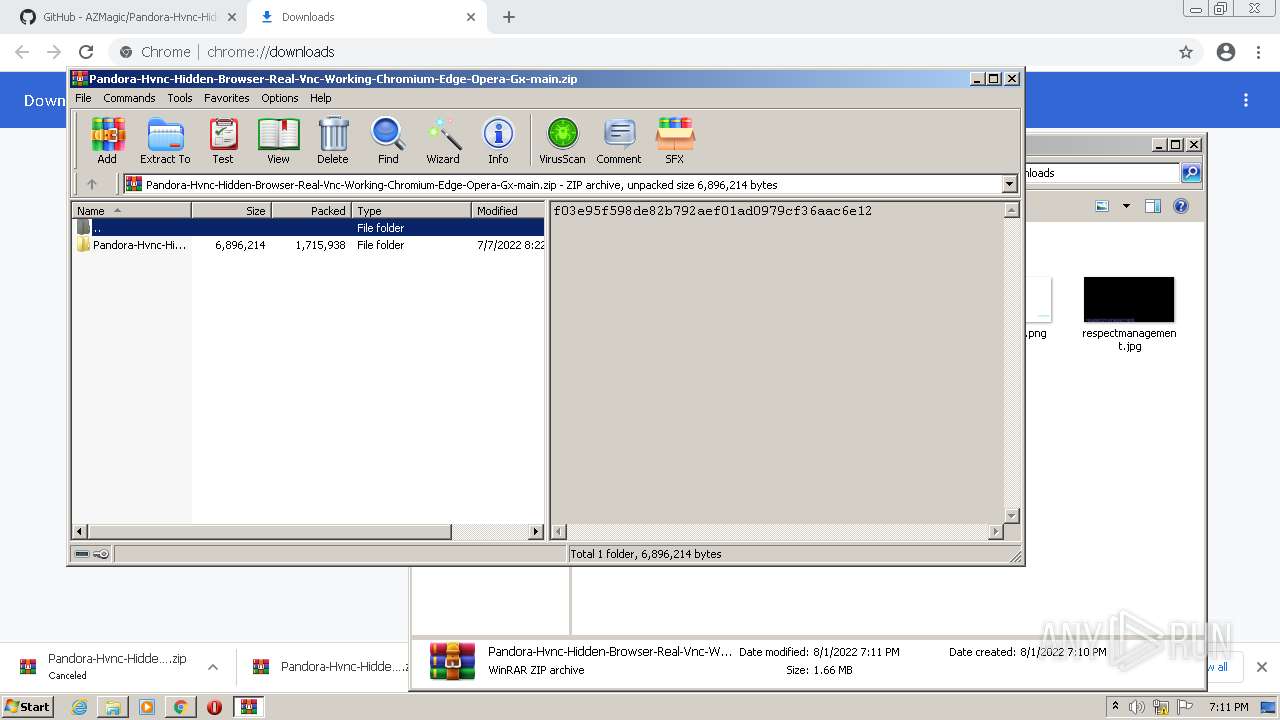Image resolution: width=1280 pixels, height=720 pixels.
Task: Close the GitHub browser tab
Action: point(231,17)
